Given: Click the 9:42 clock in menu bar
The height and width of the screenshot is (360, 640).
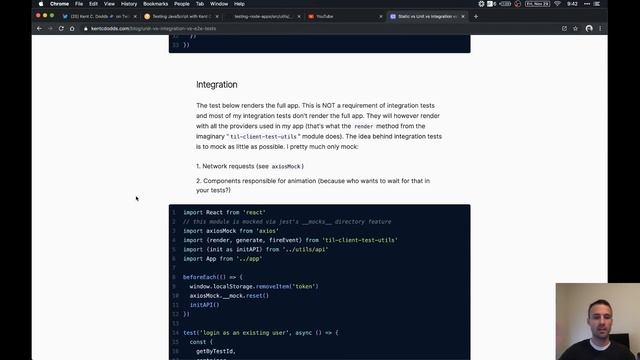Looking at the screenshot, I should coord(572,4).
